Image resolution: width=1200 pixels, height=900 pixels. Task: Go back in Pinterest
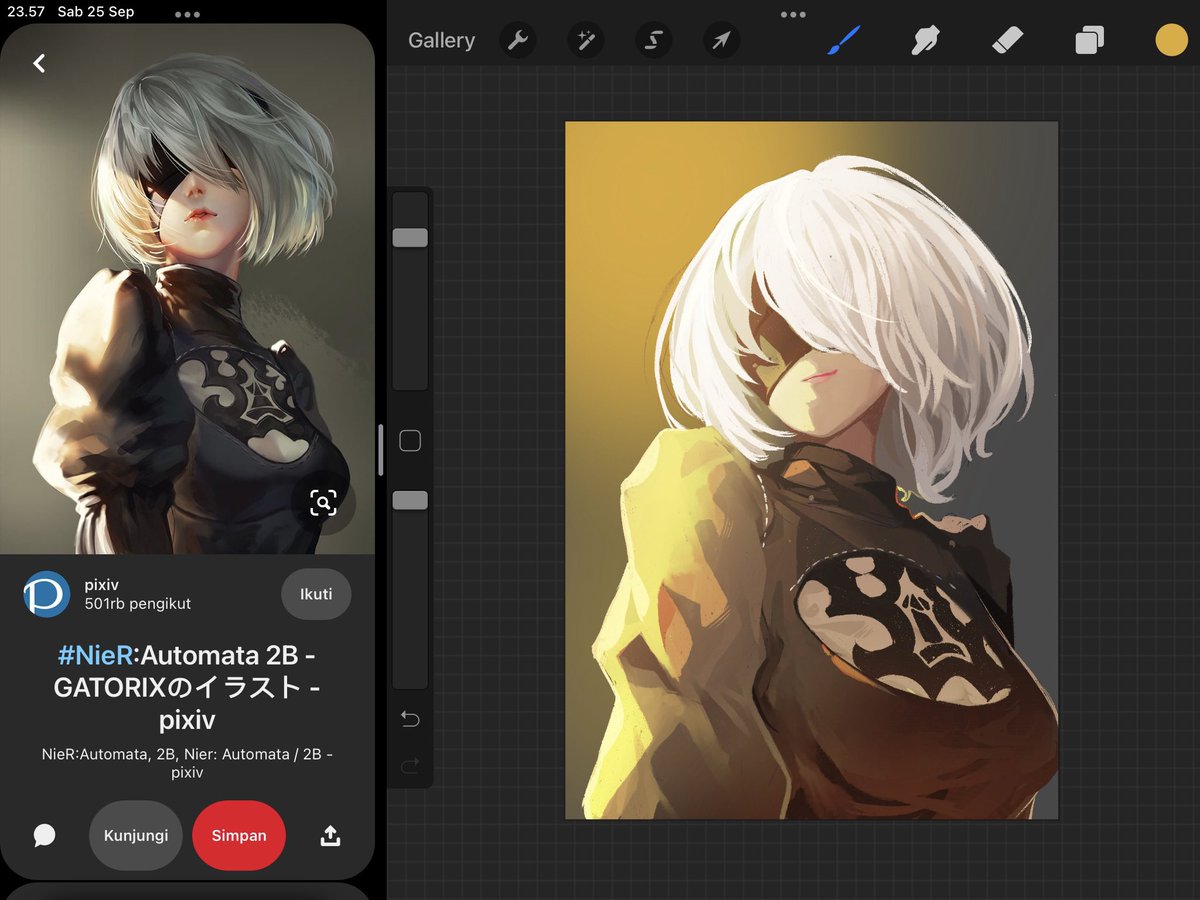[39, 63]
